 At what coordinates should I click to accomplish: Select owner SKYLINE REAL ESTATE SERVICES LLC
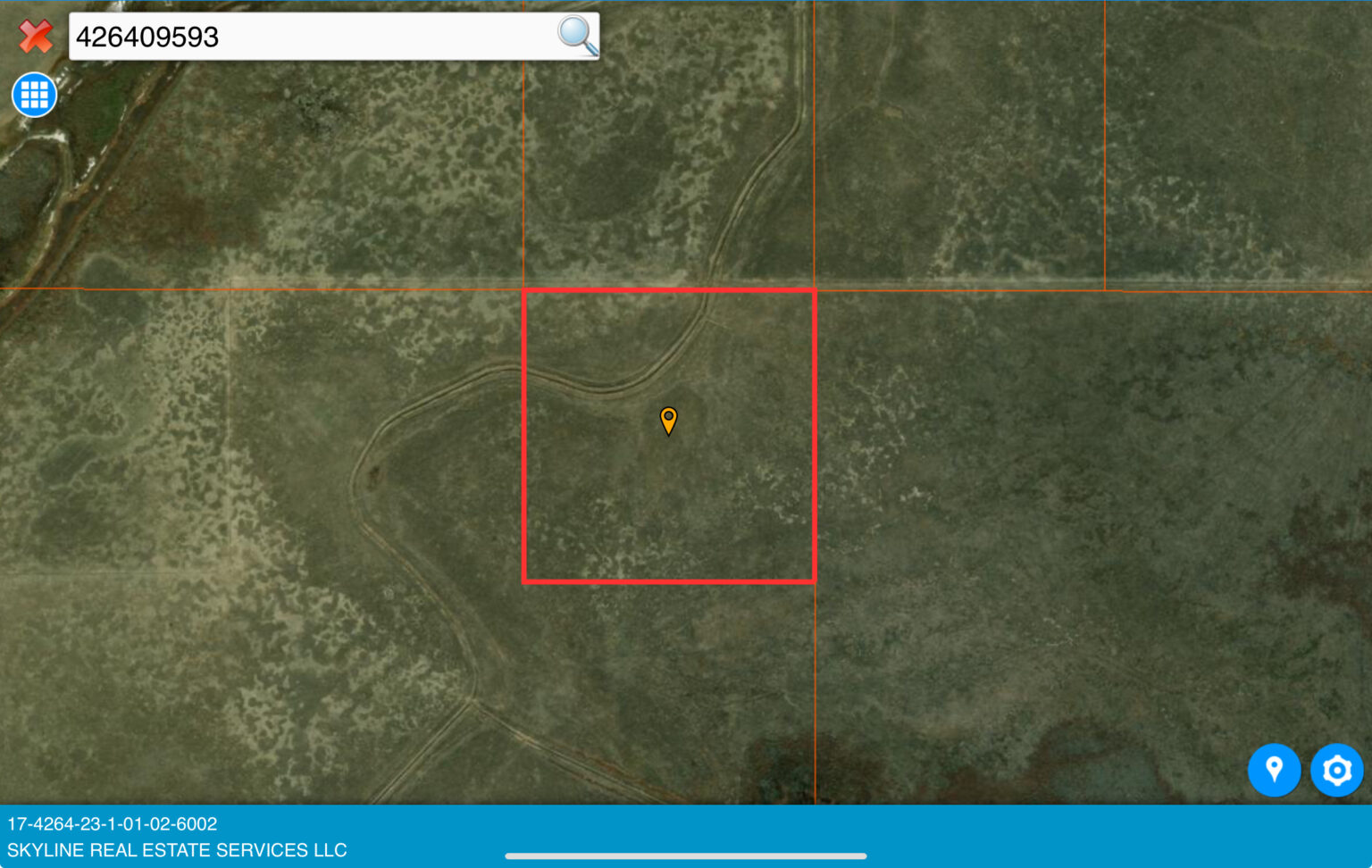pos(176,850)
